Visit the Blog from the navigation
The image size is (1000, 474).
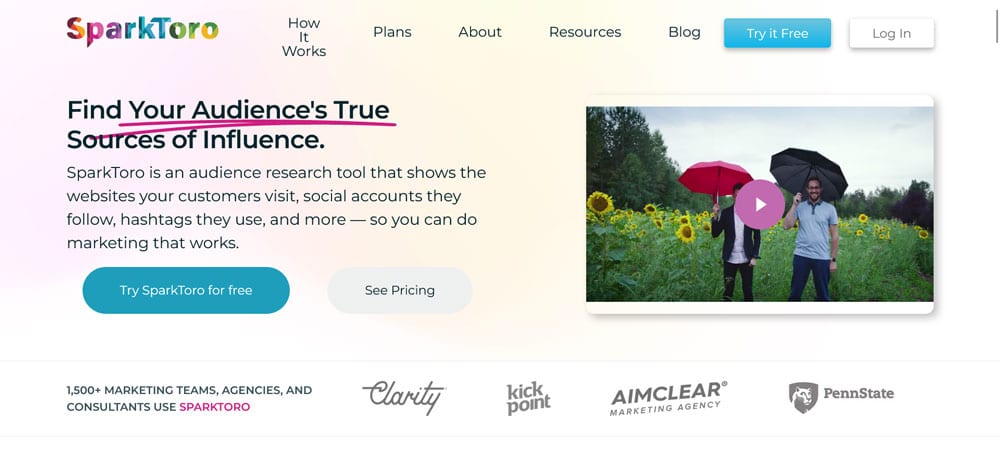point(684,32)
